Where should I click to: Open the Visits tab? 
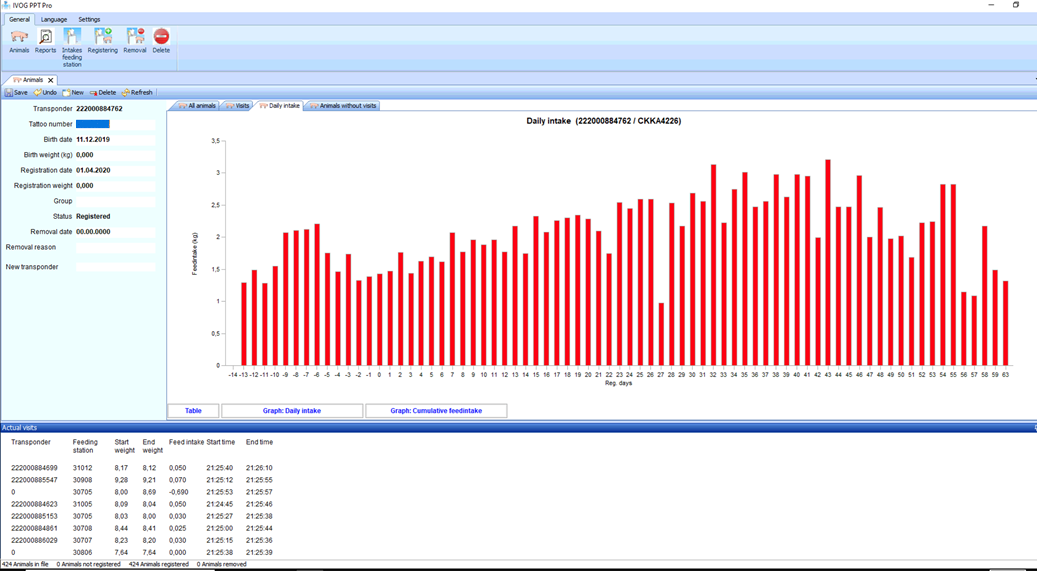pyautogui.click(x=237, y=106)
